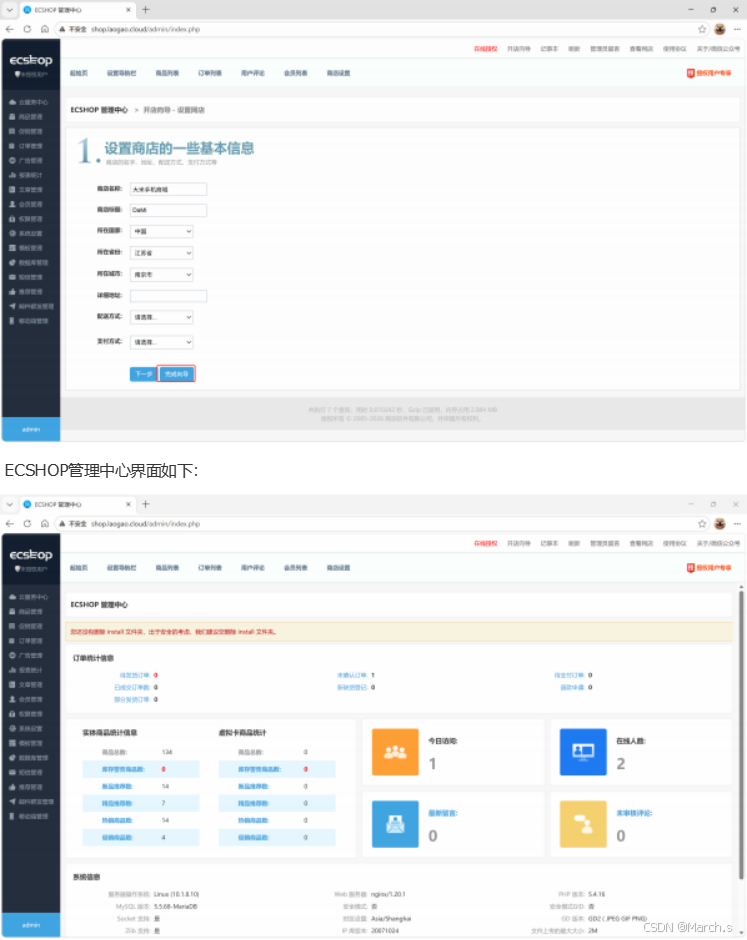Image resolution: width=747 pixels, height=940 pixels.
Task: Open the 配送方式 shipping method dropdown
Action: point(162,317)
